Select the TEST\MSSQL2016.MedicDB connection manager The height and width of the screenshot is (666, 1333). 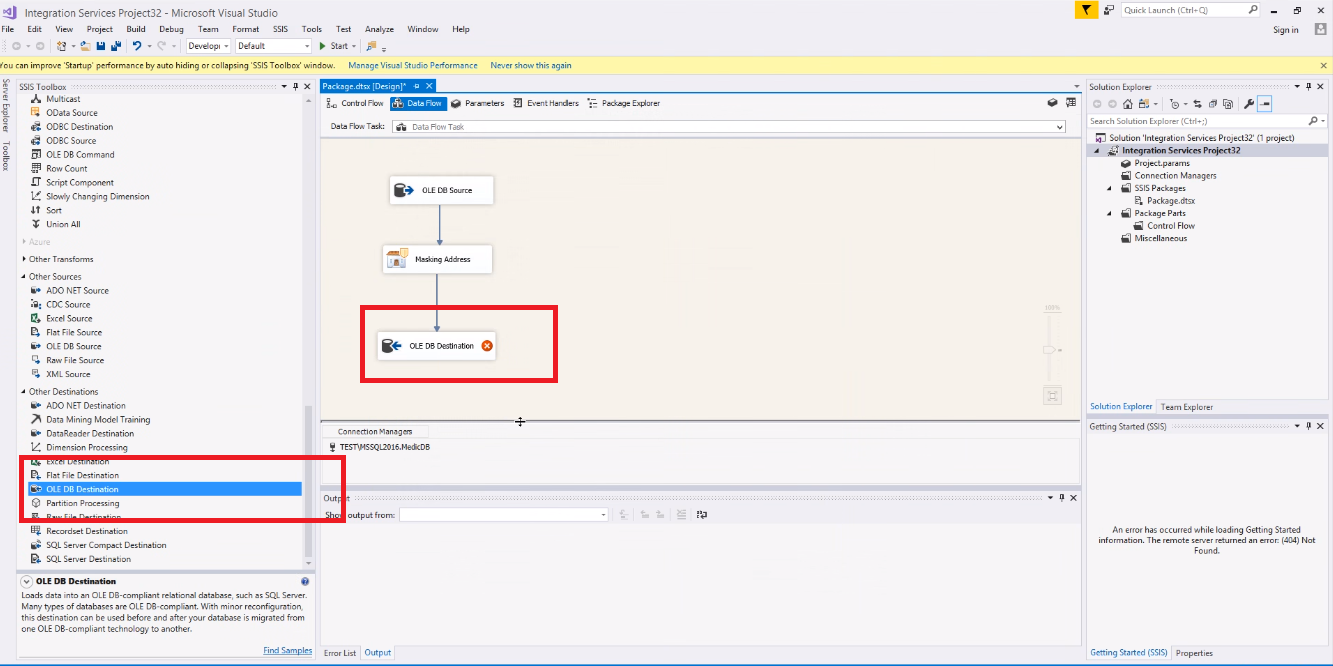[379, 447]
